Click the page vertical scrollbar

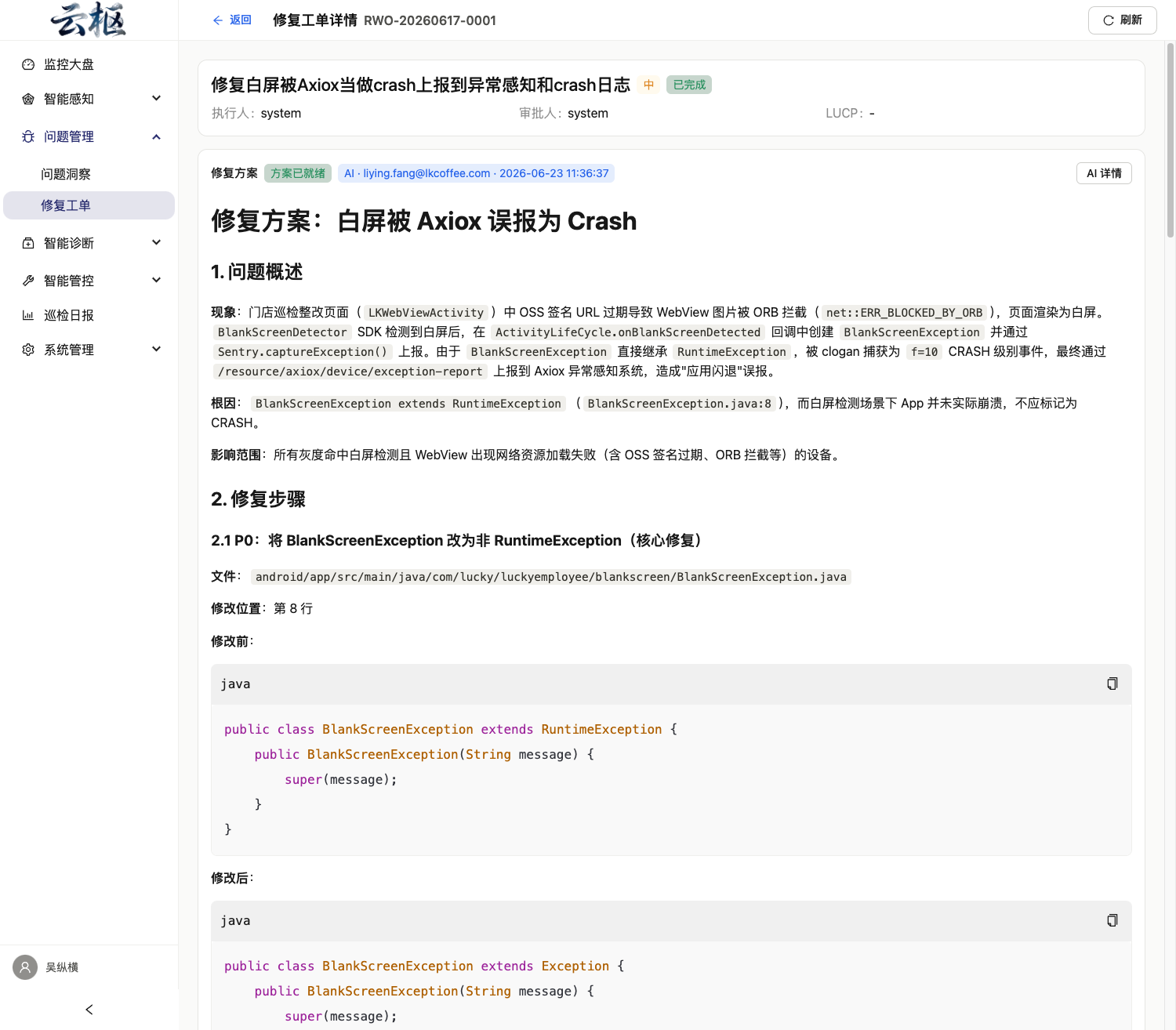click(1170, 141)
